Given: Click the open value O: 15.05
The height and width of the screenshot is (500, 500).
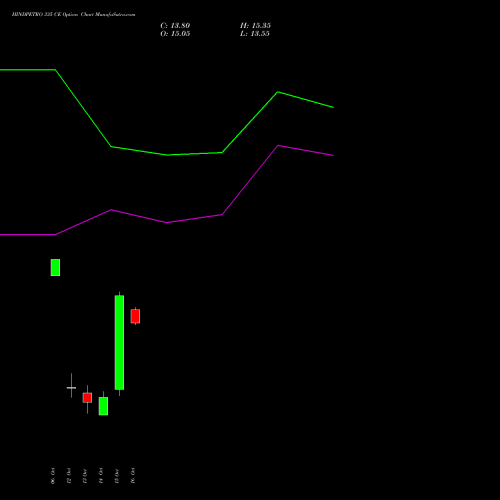Looking at the screenshot, I should coord(175,34).
